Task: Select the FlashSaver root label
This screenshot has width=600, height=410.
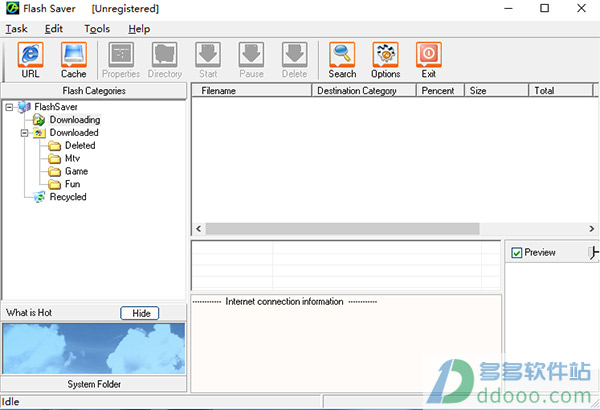Action: (x=56, y=107)
